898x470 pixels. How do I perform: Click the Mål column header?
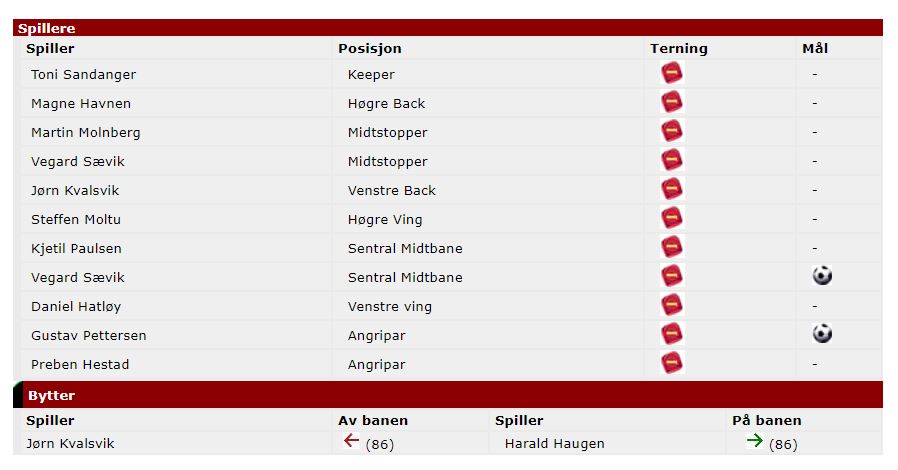click(815, 49)
